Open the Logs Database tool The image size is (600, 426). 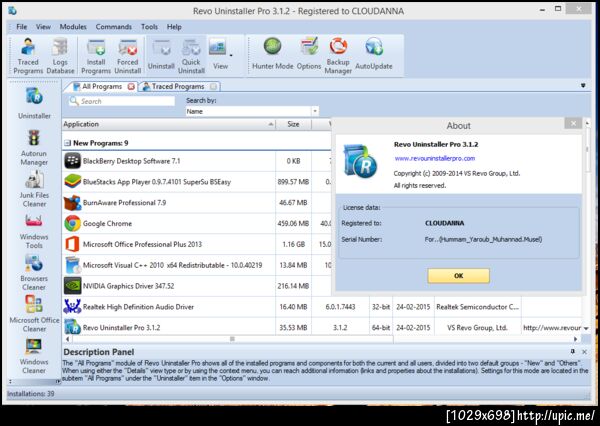(60, 56)
